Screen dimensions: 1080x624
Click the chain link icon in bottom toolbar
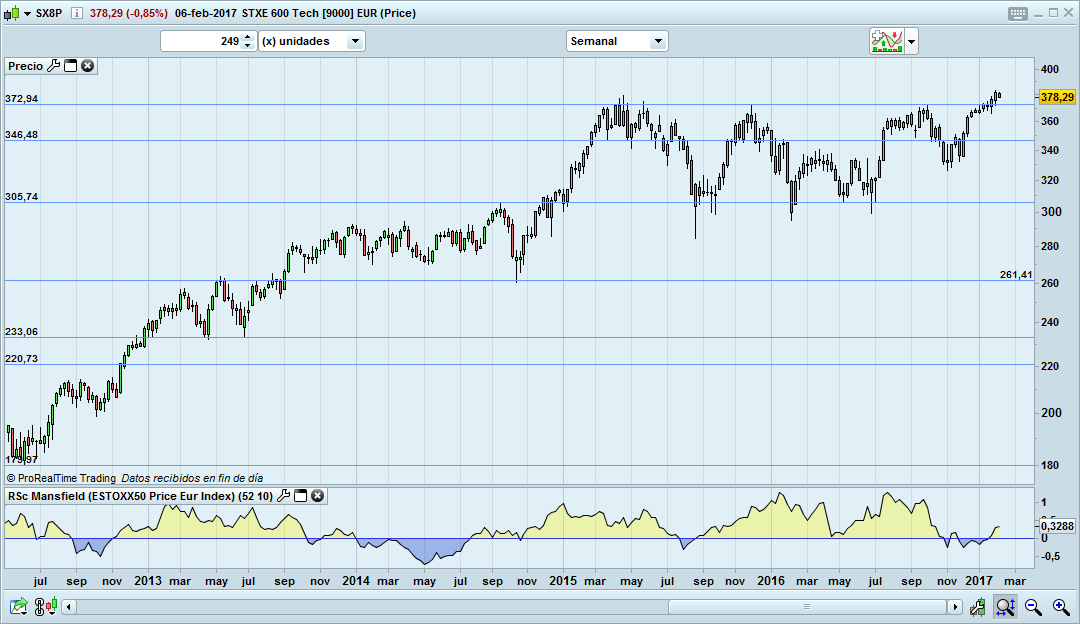point(39,606)
